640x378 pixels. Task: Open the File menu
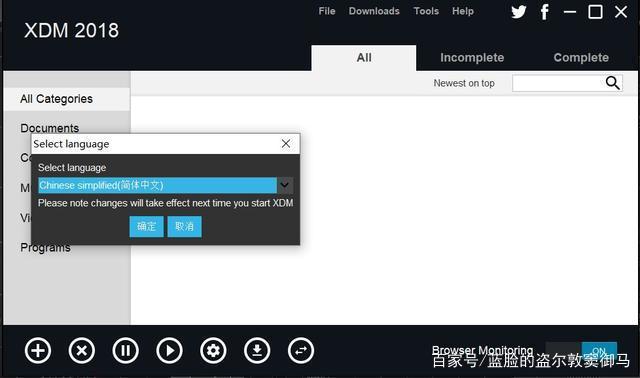[327, 11]
